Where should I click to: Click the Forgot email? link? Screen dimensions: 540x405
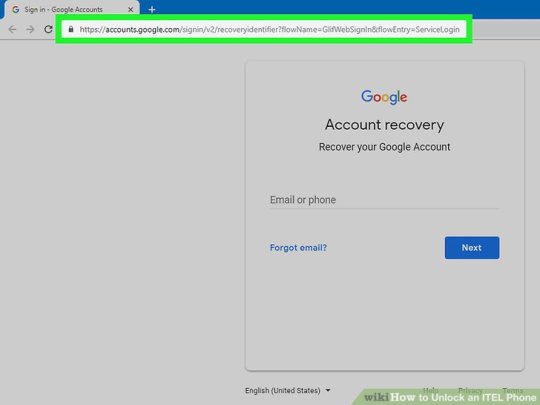[x=298, y=248]
